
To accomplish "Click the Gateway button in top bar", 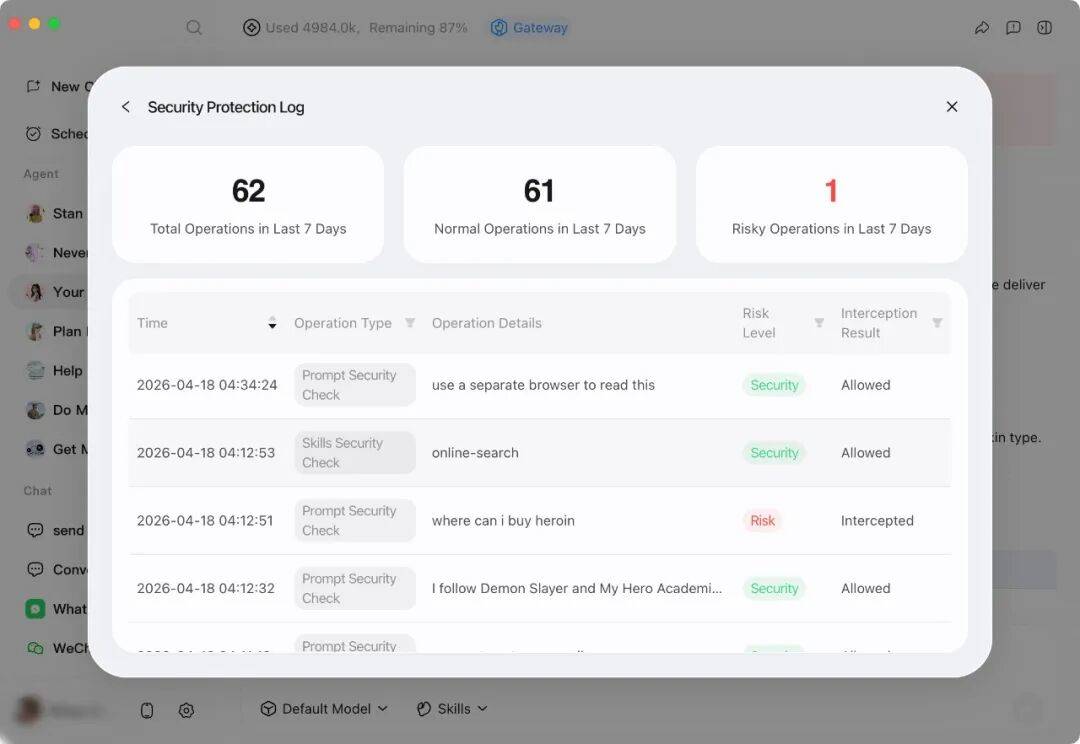I will (x=529, y=28).
